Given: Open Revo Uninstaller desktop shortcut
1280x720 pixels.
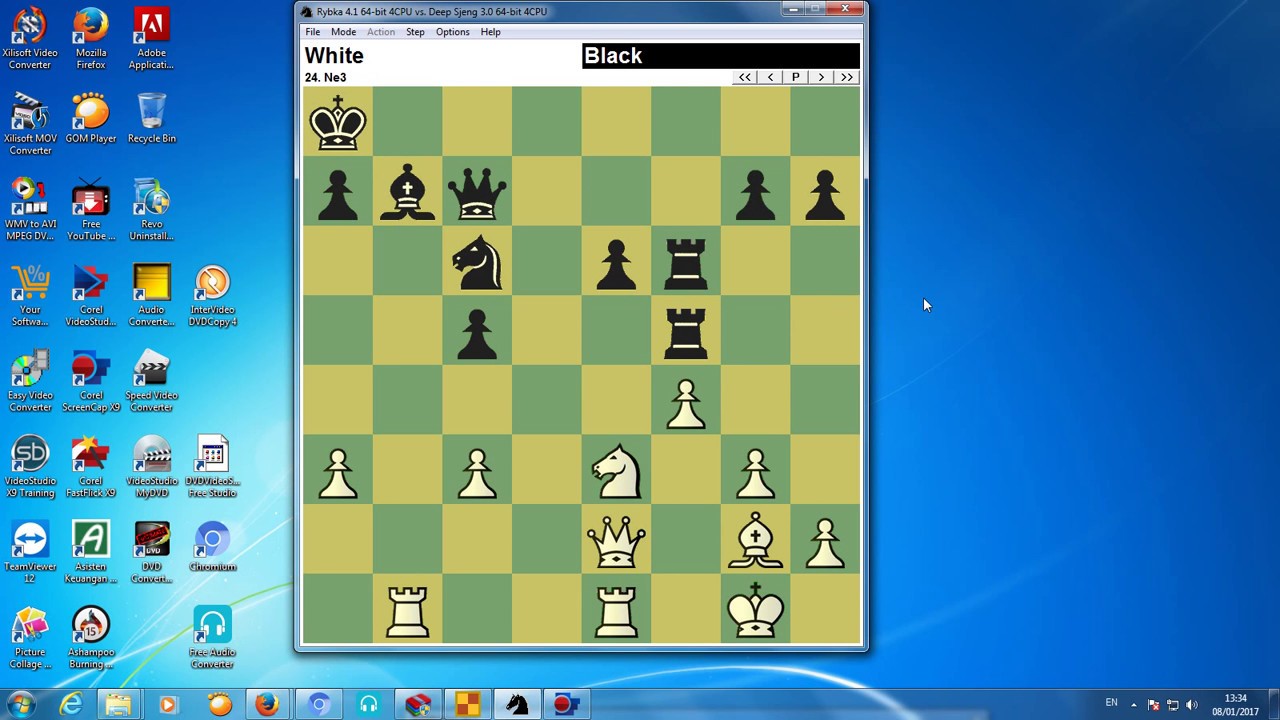Looking at the screenshot, I should pos(152,210).
